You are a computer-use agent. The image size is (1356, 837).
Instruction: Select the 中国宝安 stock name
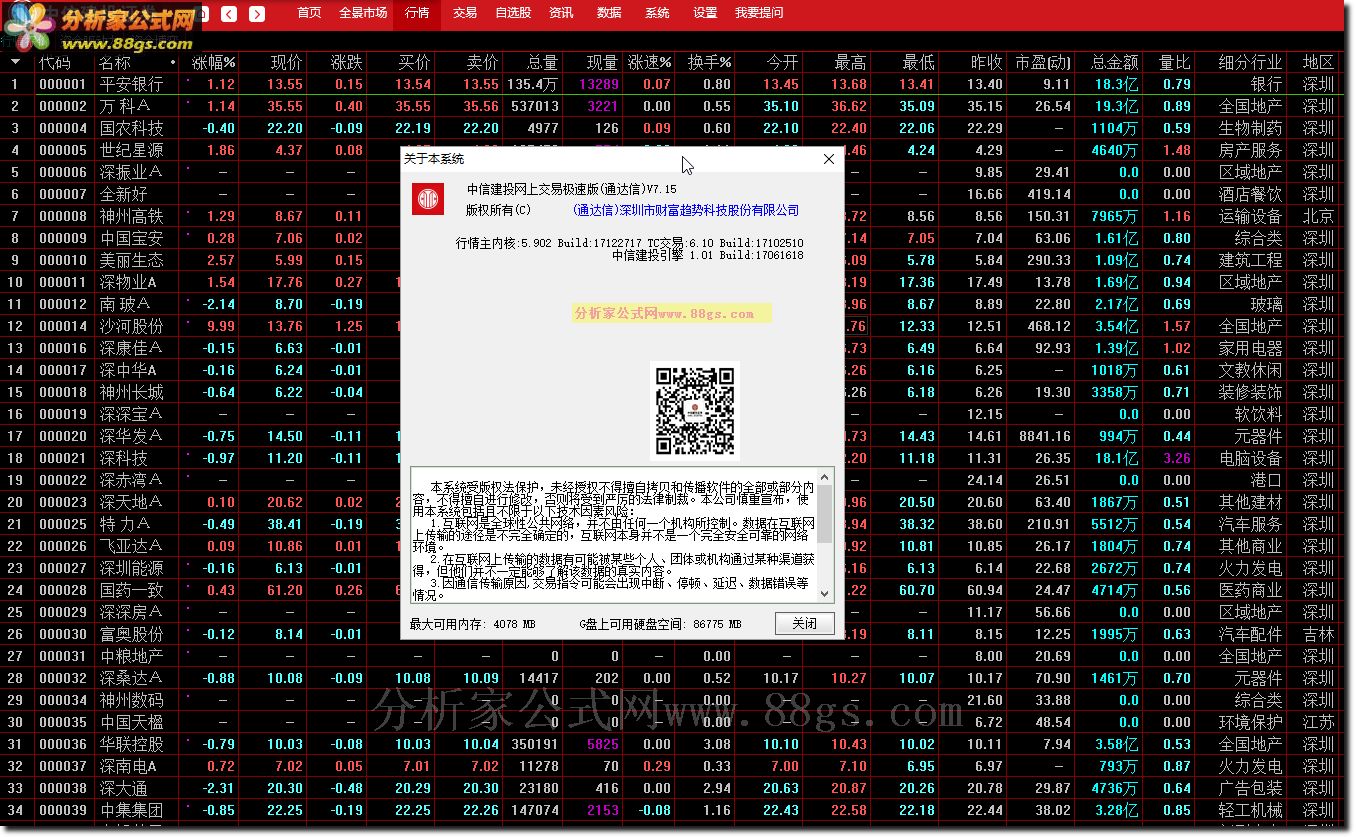tap(131, 238)
